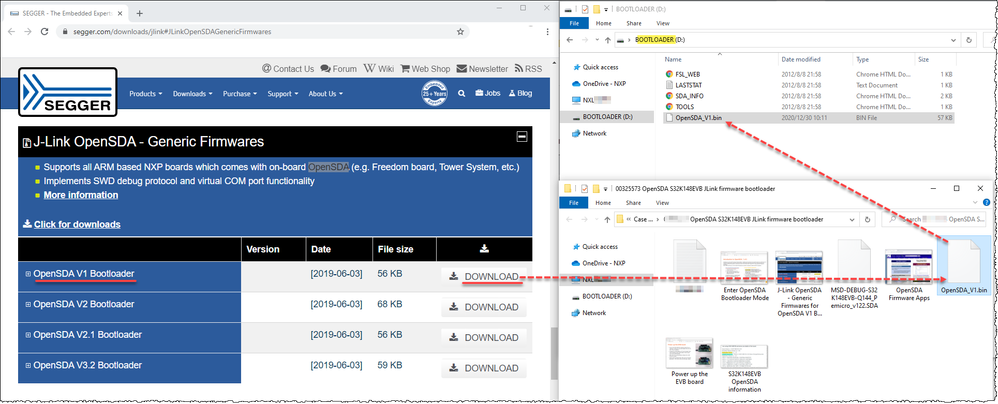Expand OpenSDA V2 Bootloader row
The height and width of the screenshot is (404, 998).
28,305
